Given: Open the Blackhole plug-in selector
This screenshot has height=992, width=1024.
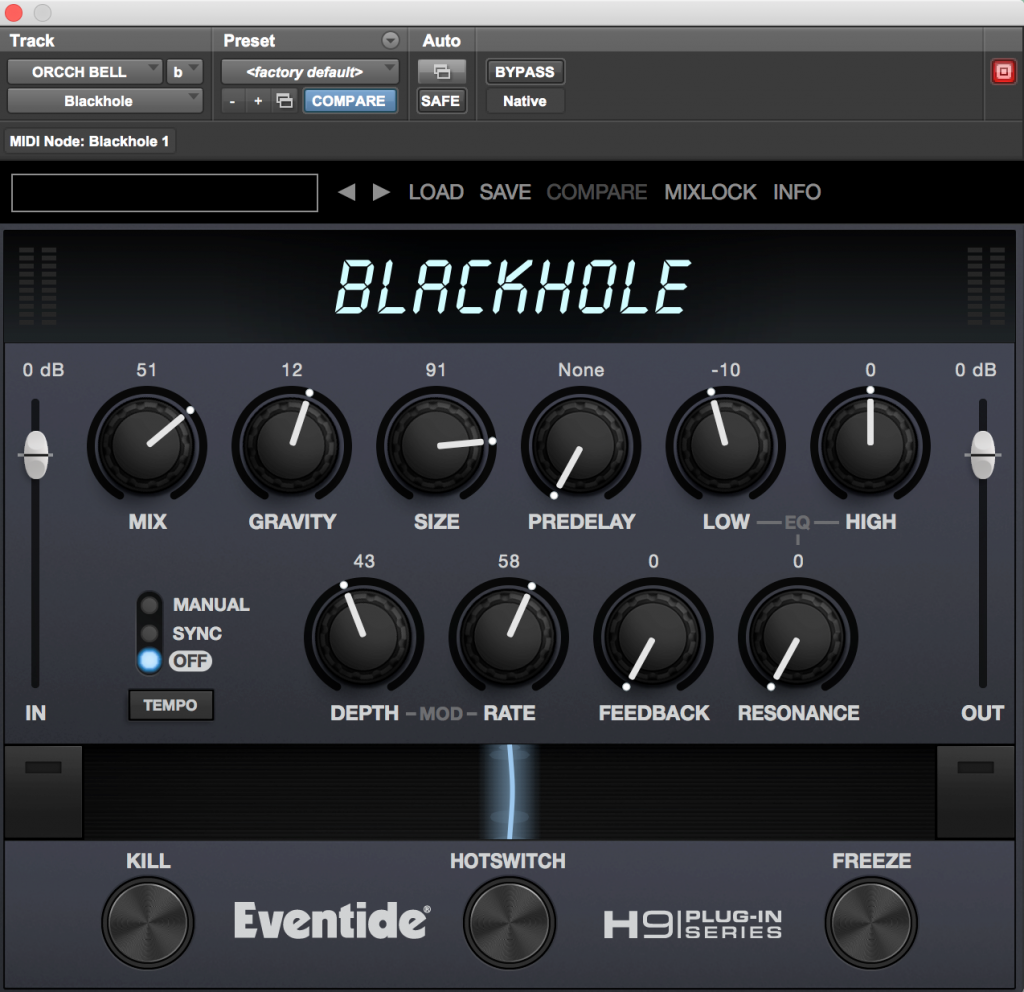Looking at the screenshot, I should (104, 101).
